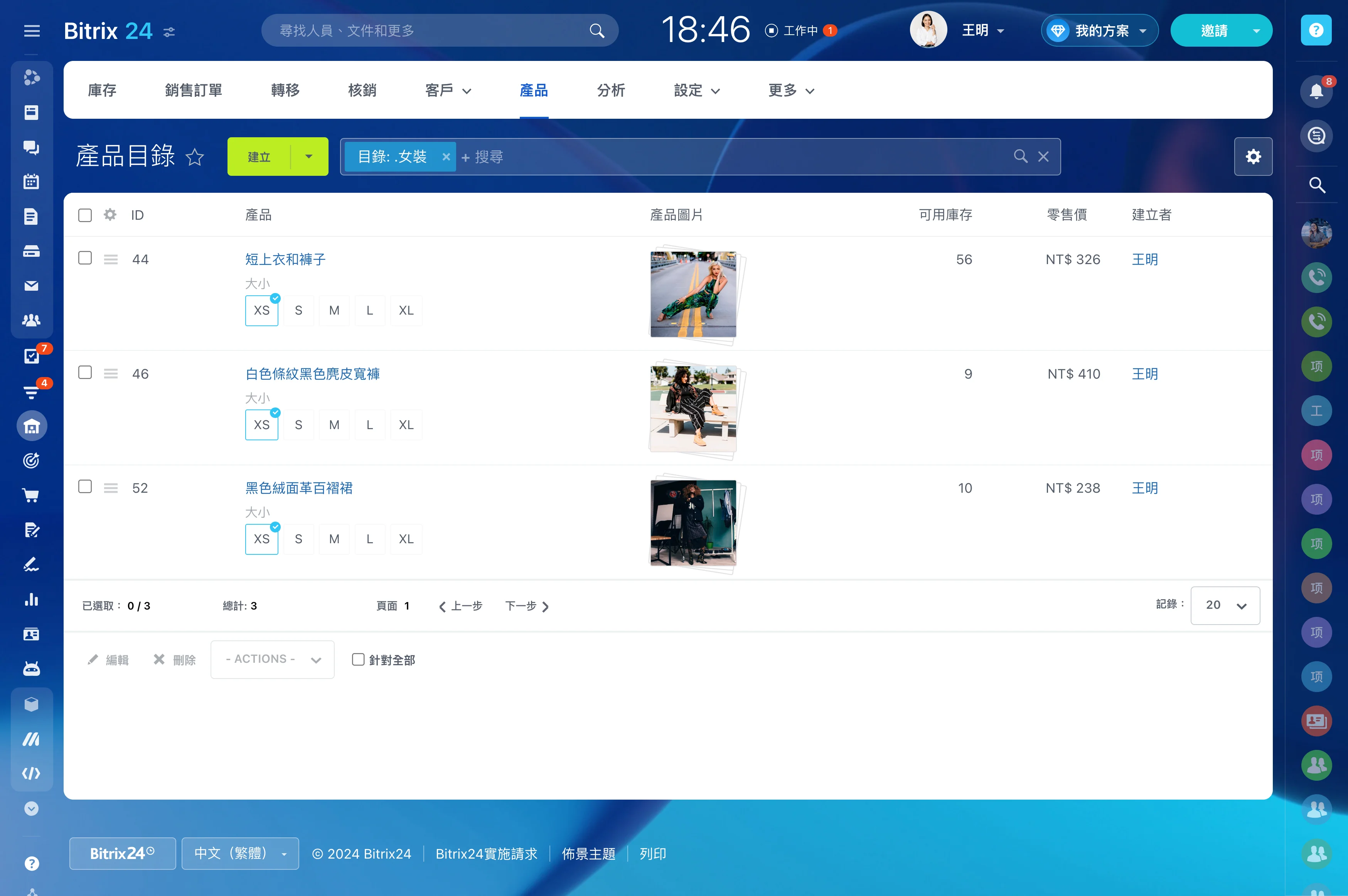Viewport: 1348px width, 896px height.
Task: Open the Feed icon in left sidebar
Action: pos(32,113)
